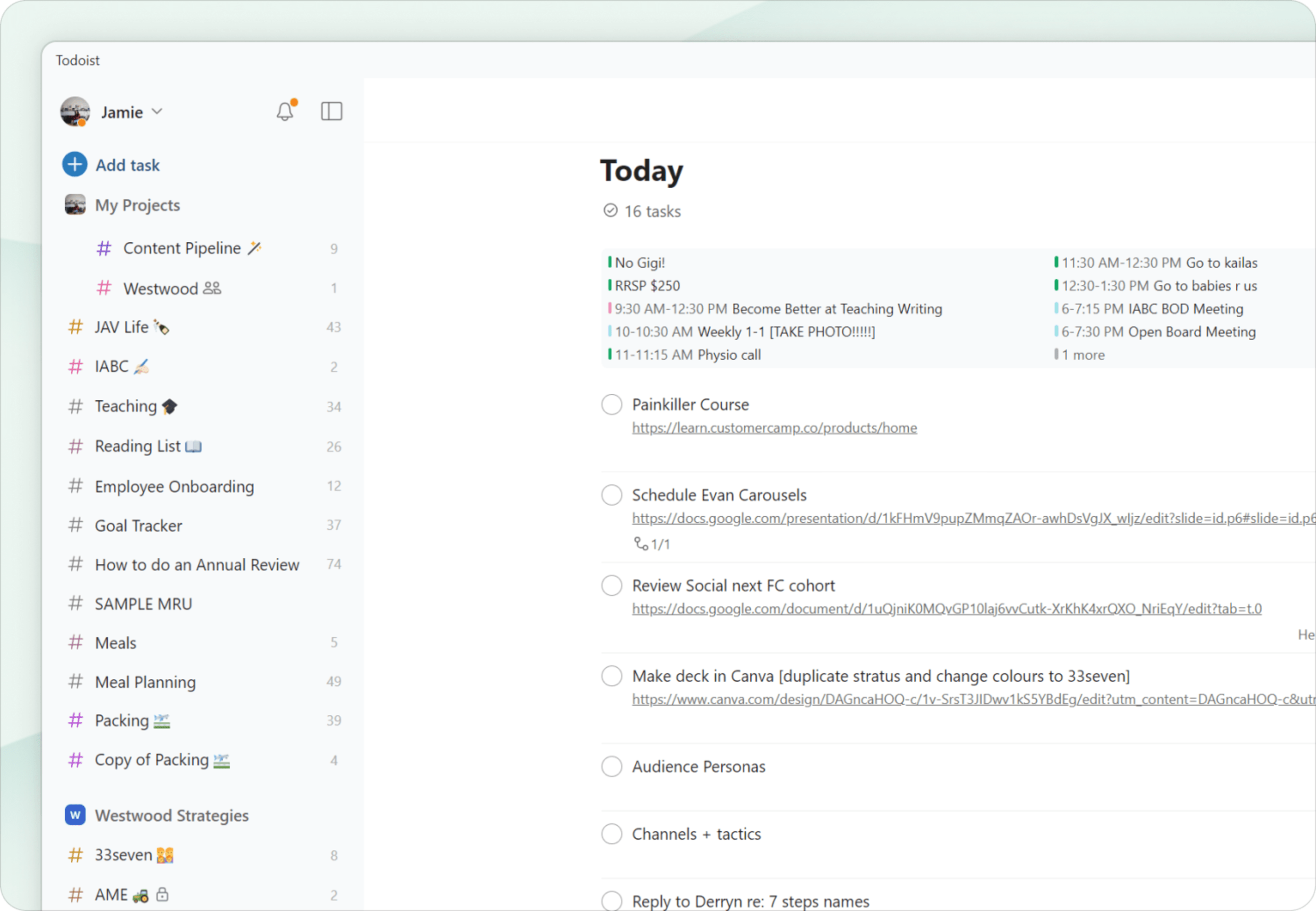1316x911 pixels.
Task: Check off Review Social next FC cohort
Action: coord(611,585)
